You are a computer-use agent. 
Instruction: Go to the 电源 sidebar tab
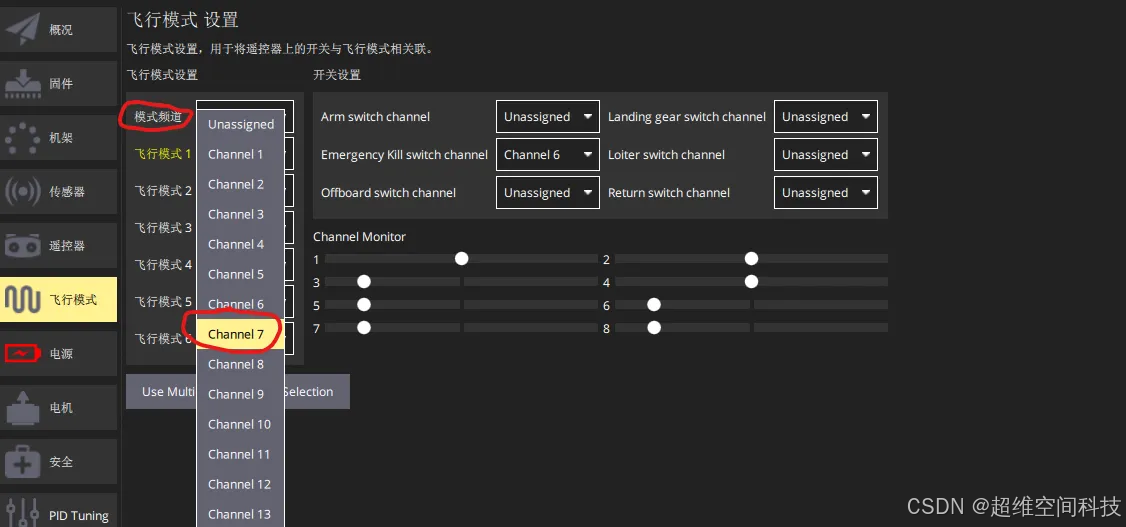[58, 354]
